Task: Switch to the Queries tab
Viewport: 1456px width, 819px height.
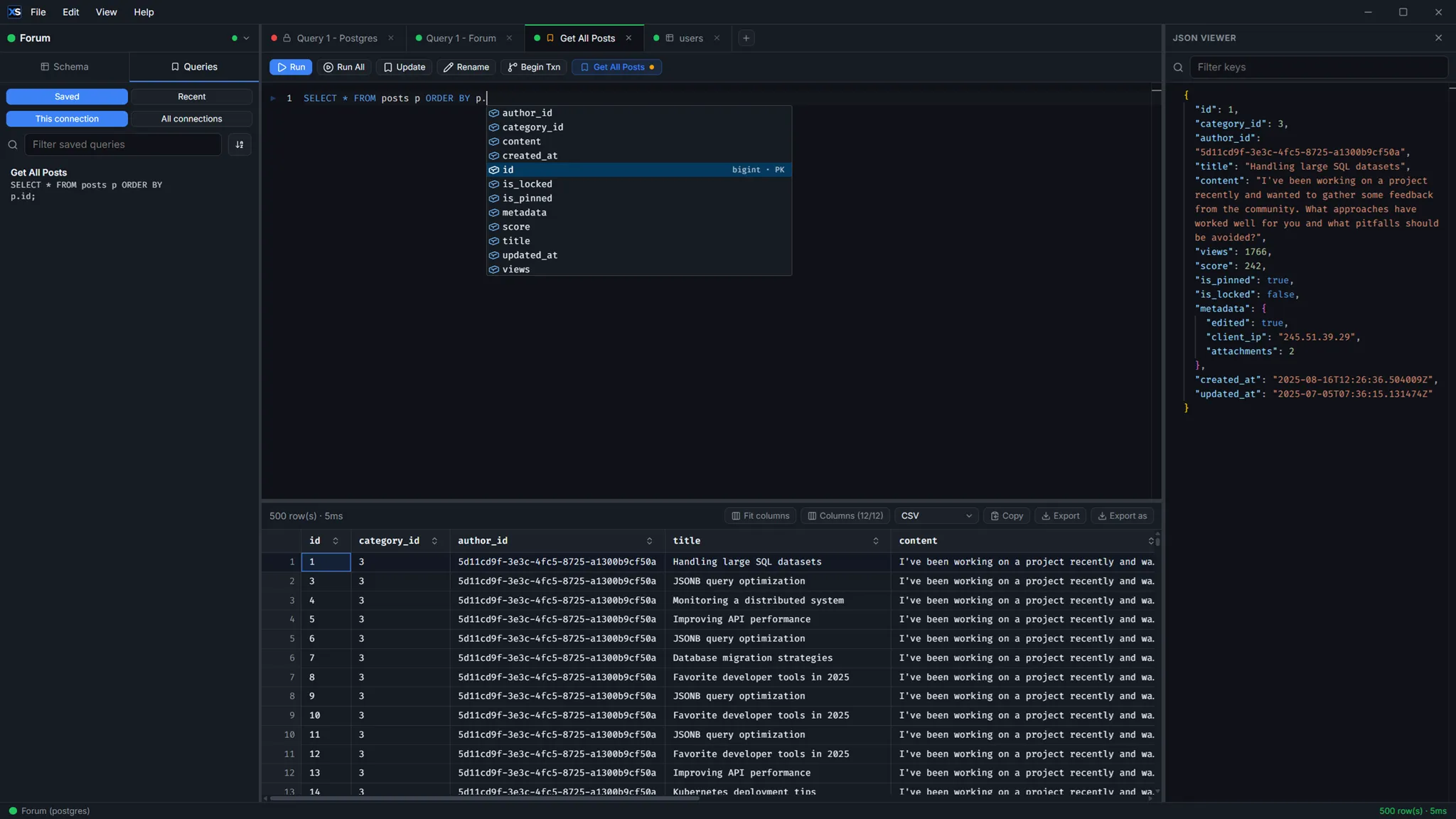Action: point(194,67)
